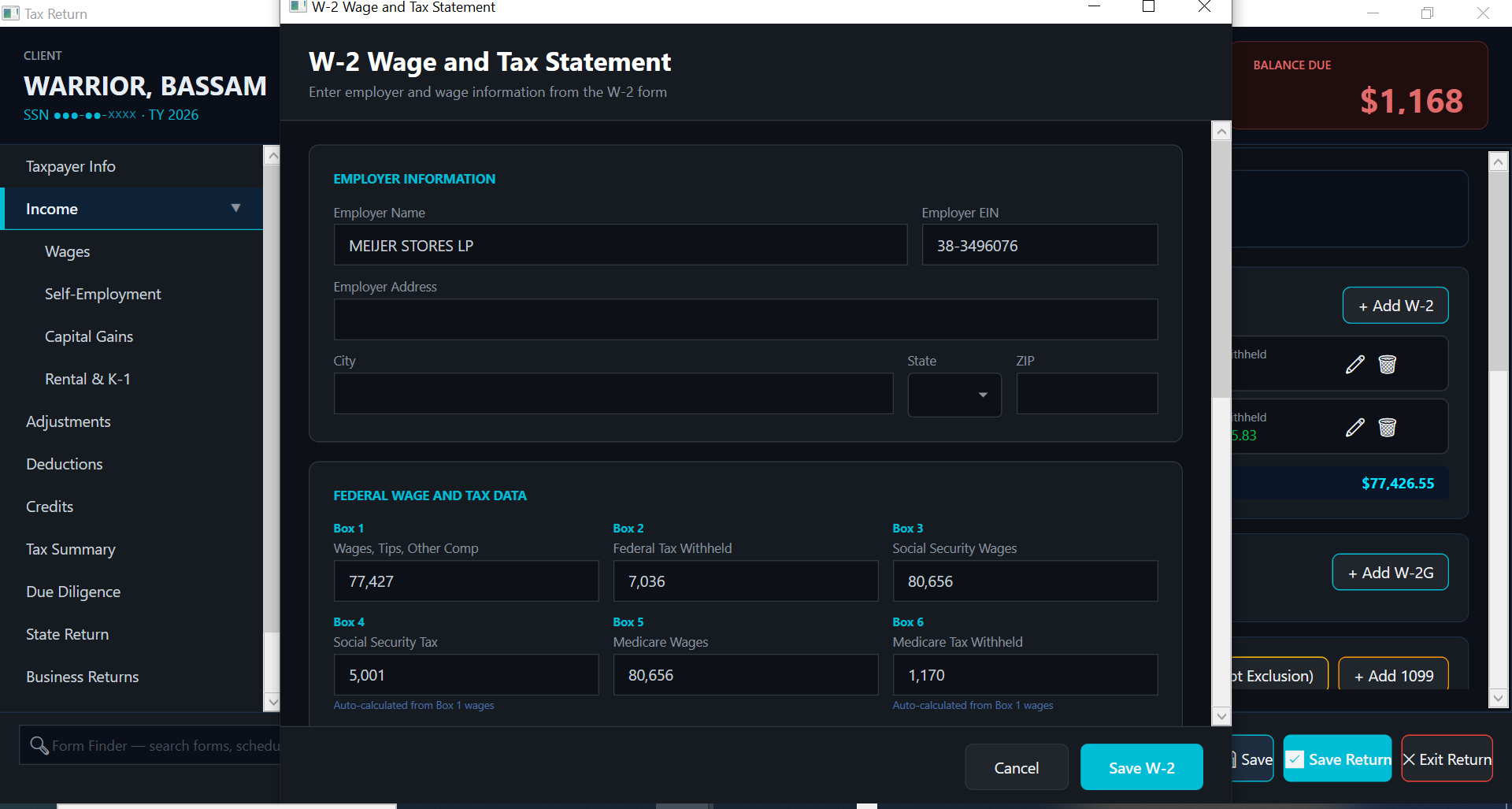Click + Add W-2G button

[x=1391, y=573]
